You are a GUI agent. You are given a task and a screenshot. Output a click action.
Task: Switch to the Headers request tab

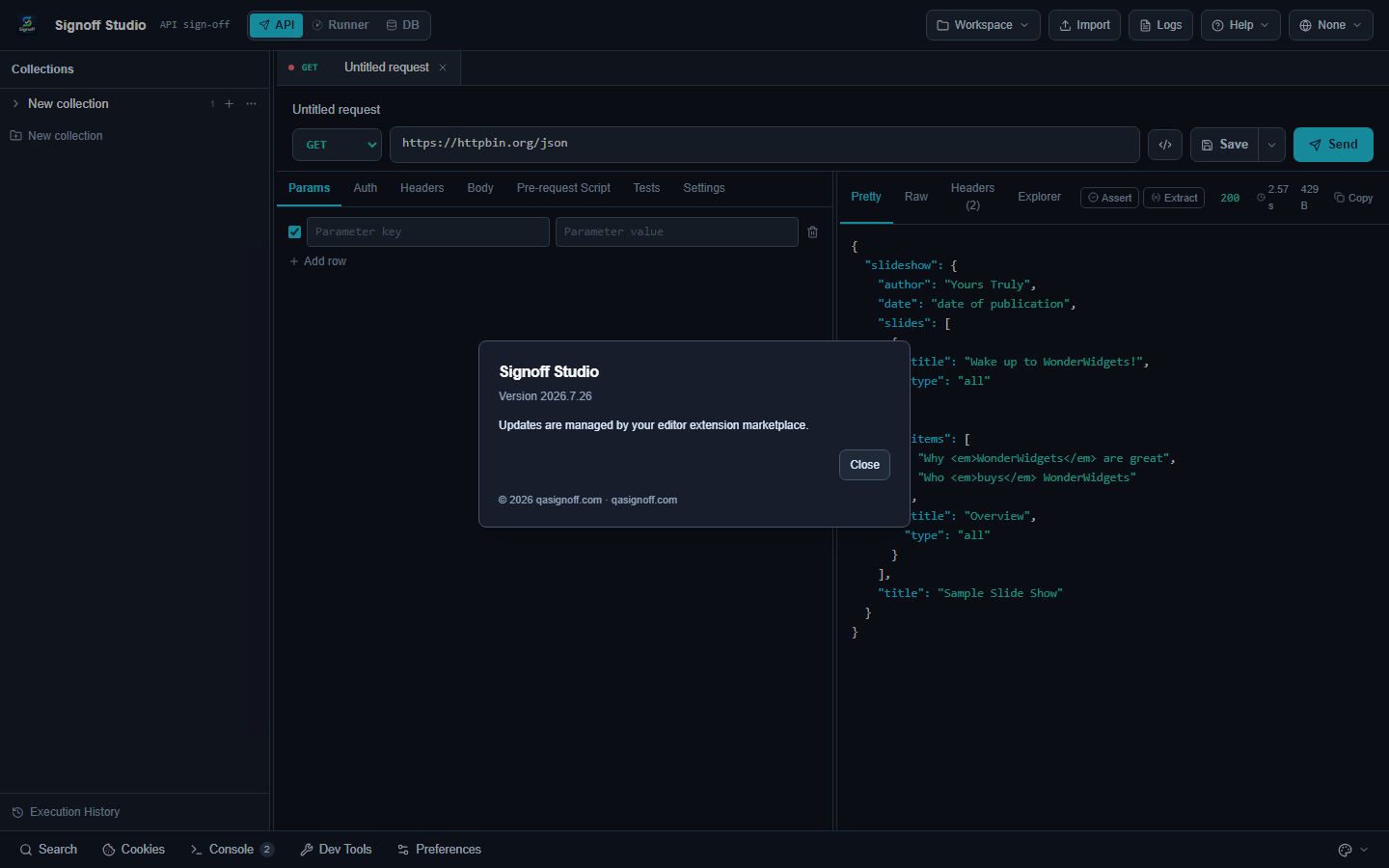(x=422, y=188)
